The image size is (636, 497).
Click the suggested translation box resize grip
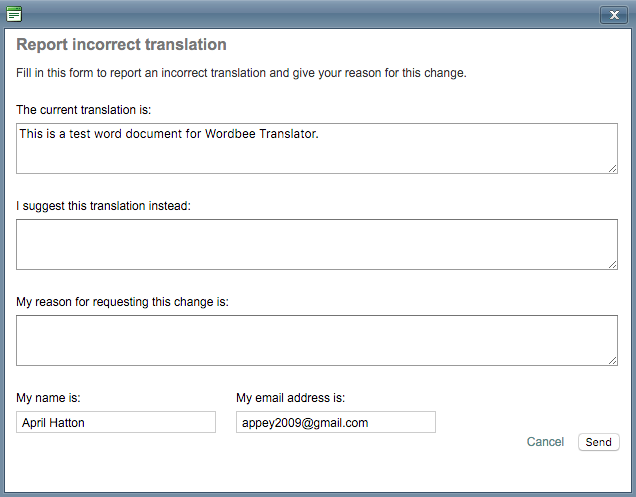click(x=612, y=264)
